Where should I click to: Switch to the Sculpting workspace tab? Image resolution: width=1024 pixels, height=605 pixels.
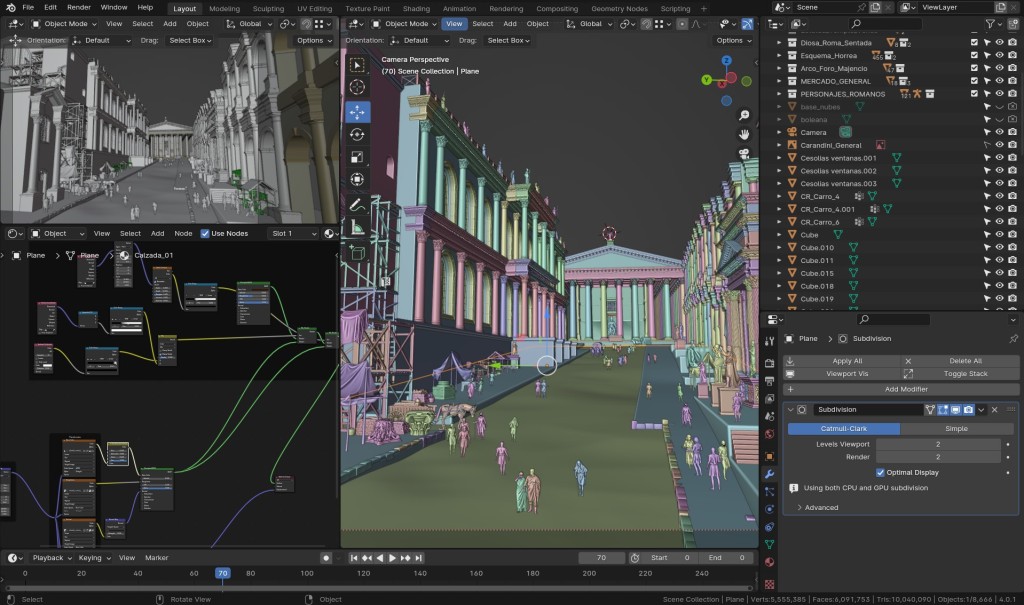click(x=268, y=8)
